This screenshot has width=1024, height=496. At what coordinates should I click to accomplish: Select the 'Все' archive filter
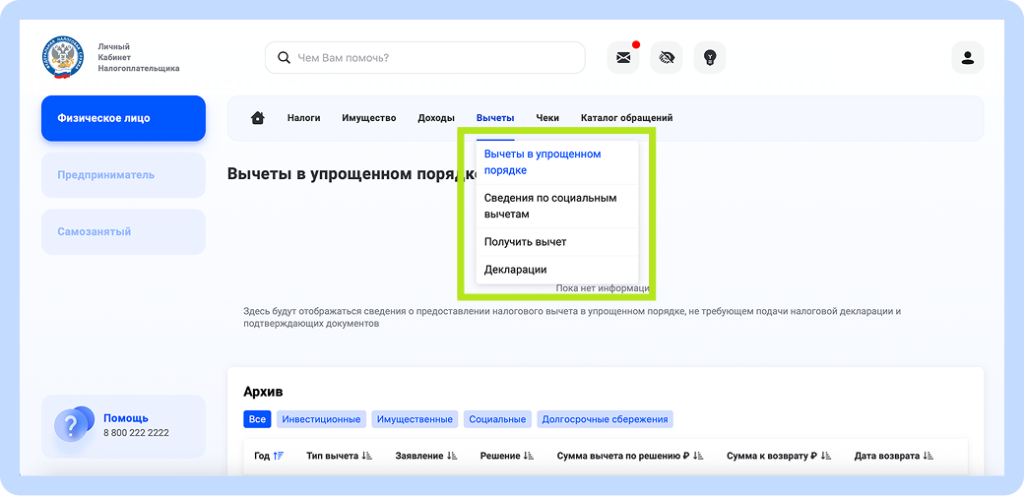click(257, 419)
